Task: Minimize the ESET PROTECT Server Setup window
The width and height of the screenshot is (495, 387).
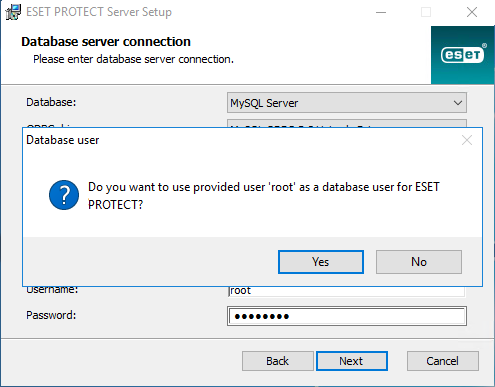Action: 381,12
